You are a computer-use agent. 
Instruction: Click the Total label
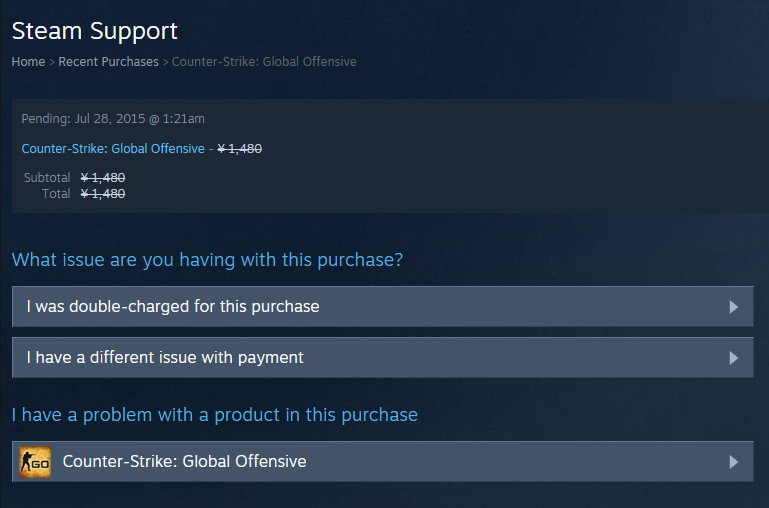point(56,194)
